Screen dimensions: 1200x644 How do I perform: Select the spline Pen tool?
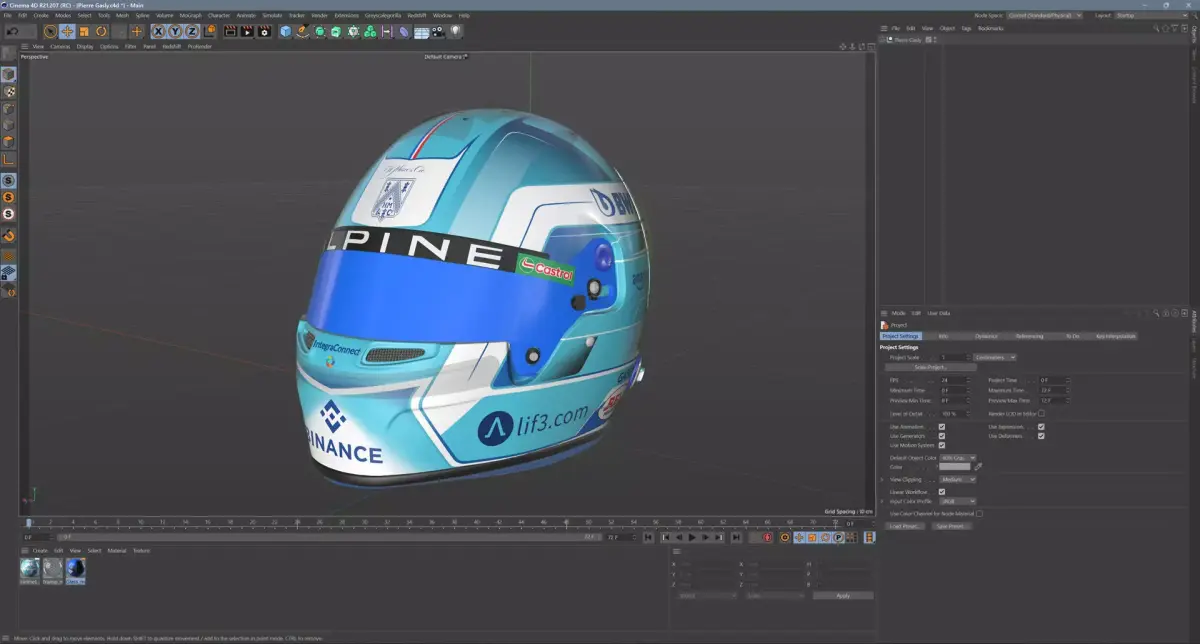point(302,31)
